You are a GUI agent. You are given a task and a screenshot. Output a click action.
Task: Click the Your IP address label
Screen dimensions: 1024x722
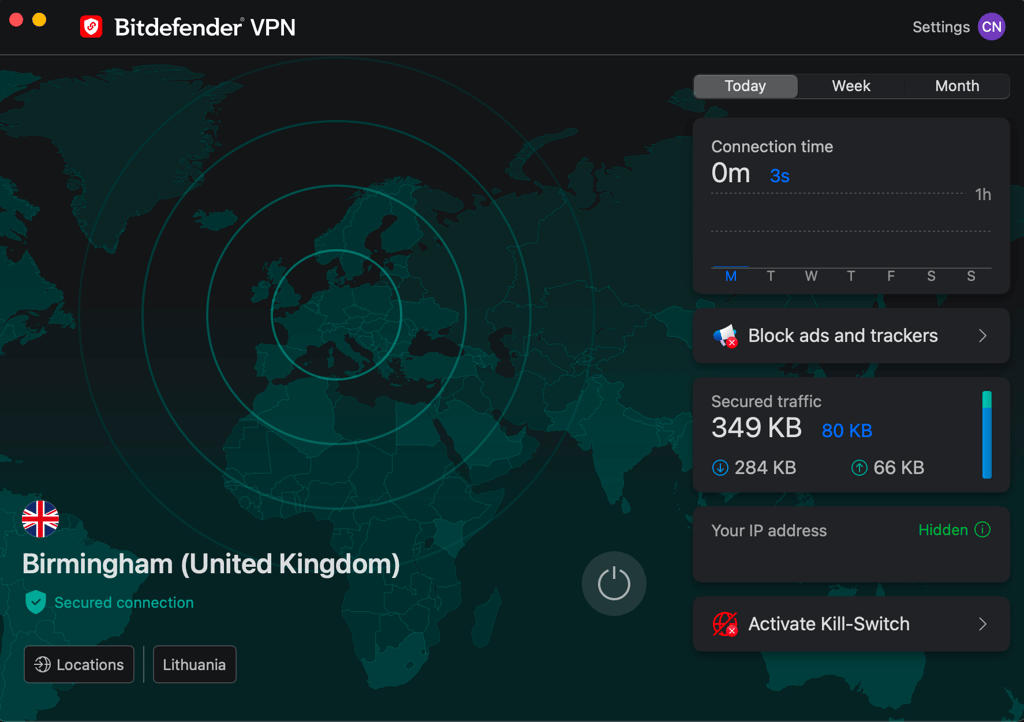(x=769, y=531)
